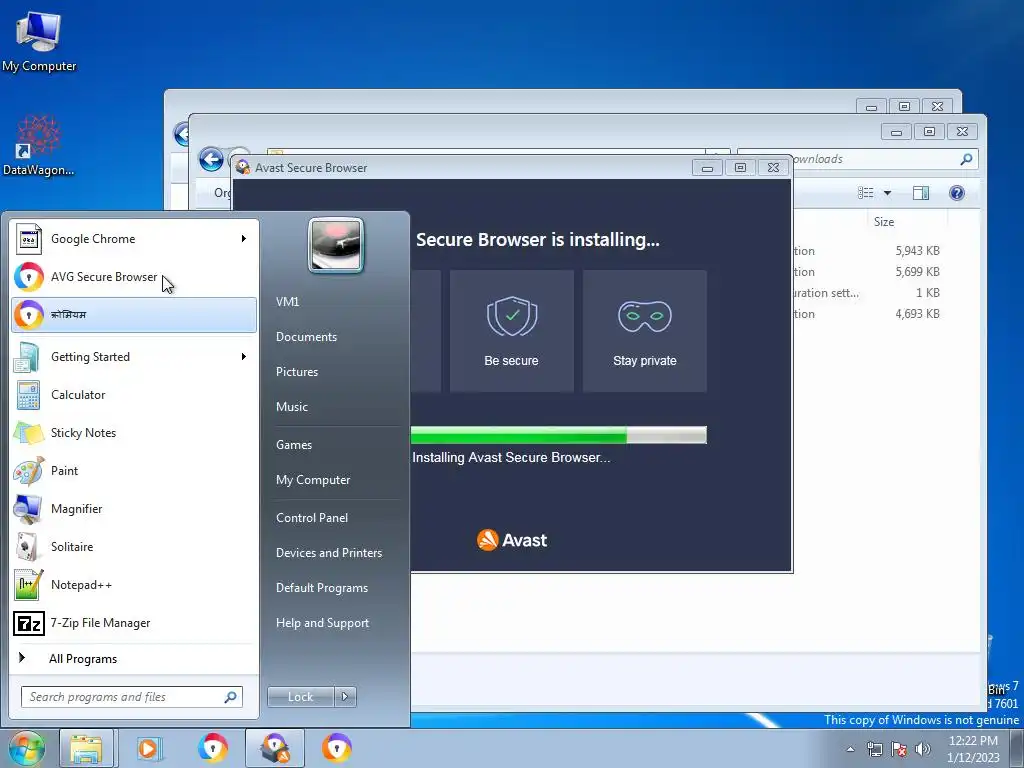The height and width of the screenshot is (768, 1024).
Task: Click search magnifier in Downloads Explorer
Action: coord(966,159)
